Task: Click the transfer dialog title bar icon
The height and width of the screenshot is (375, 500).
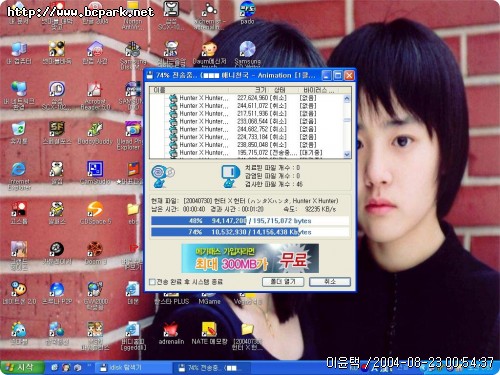Action: 150,76
